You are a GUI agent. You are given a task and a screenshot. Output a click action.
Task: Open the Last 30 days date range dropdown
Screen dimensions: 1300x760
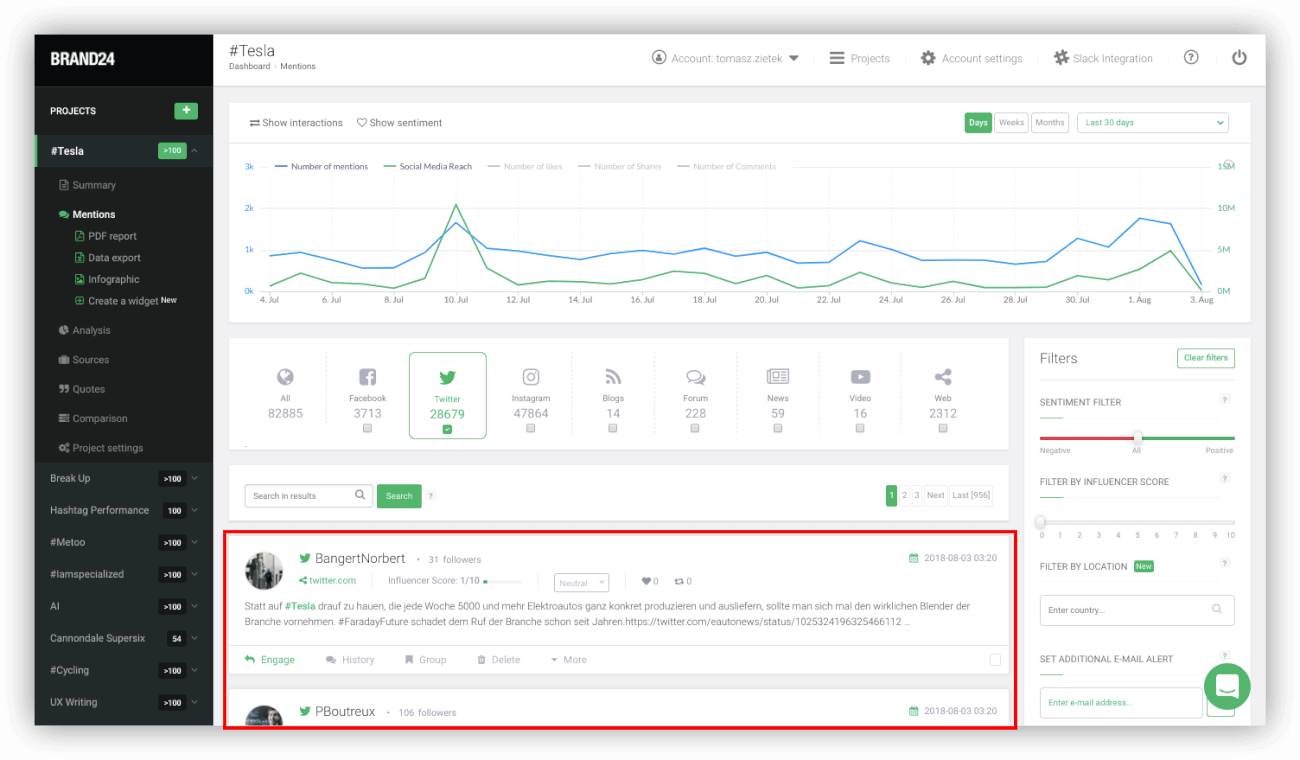(1152, 122)
